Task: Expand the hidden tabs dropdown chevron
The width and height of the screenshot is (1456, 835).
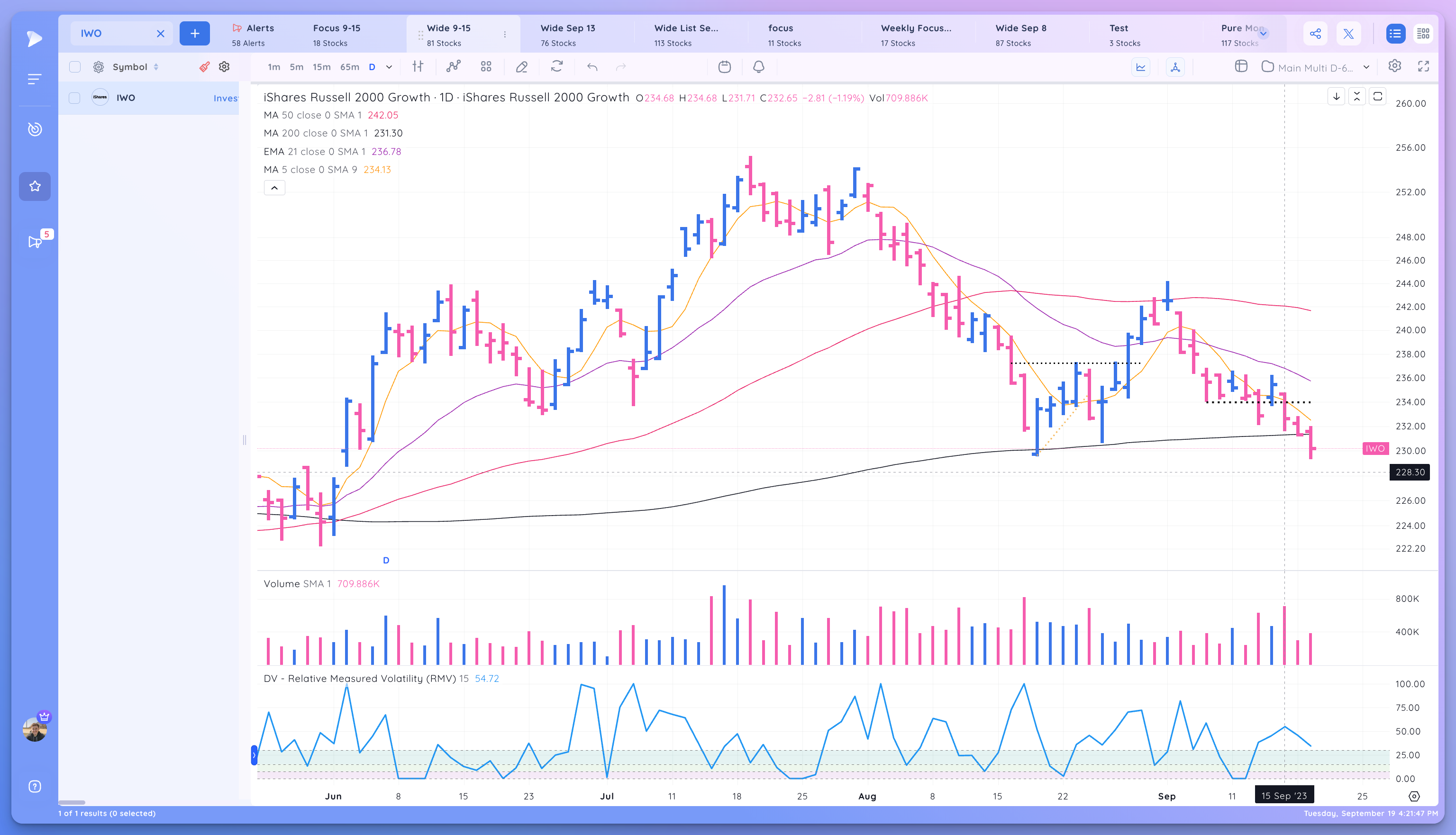Action: click(1263, 33)
